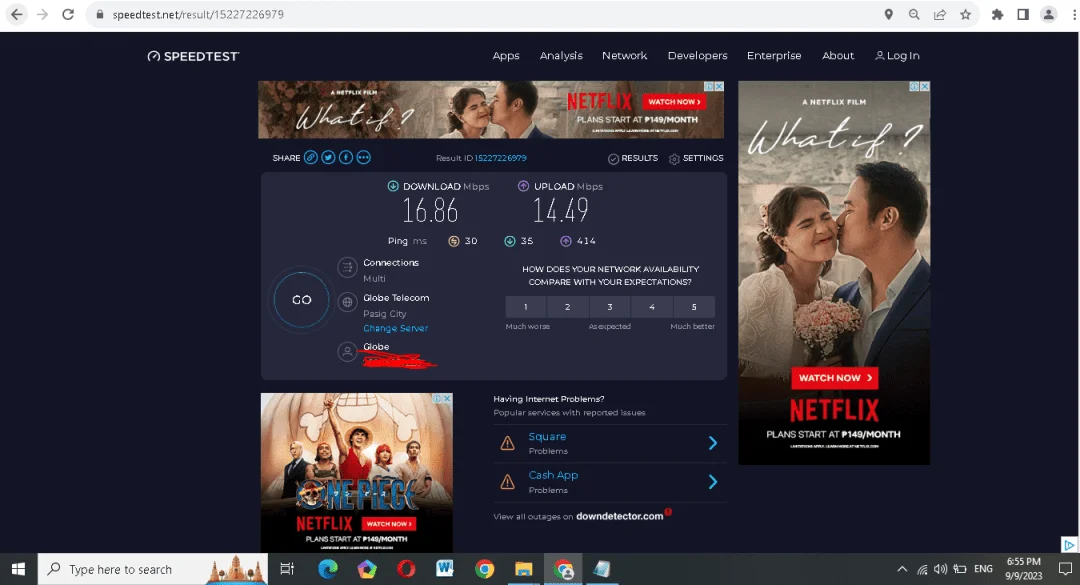This screenshot has height=585, width=1080.
Task: Share result on Twitter
Action: [329, 158]
